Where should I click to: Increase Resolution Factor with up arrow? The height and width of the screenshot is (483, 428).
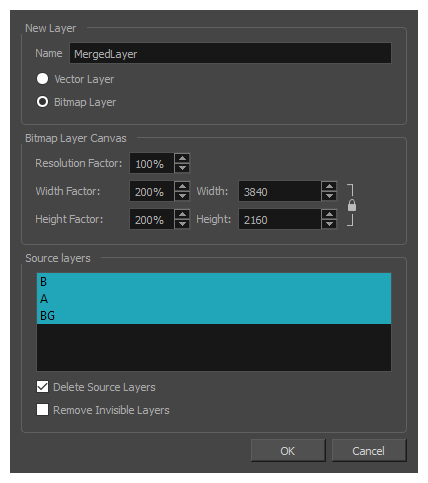[x=182, y=158]
